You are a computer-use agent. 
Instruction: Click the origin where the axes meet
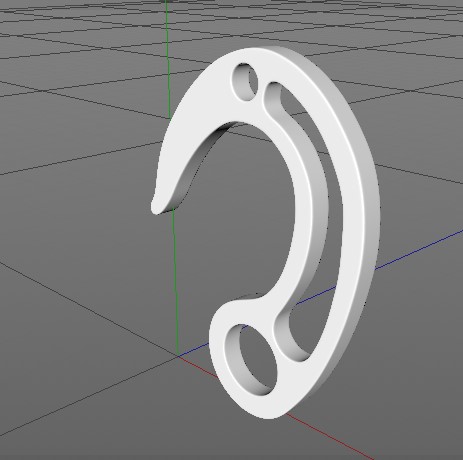tap(178, 356)
